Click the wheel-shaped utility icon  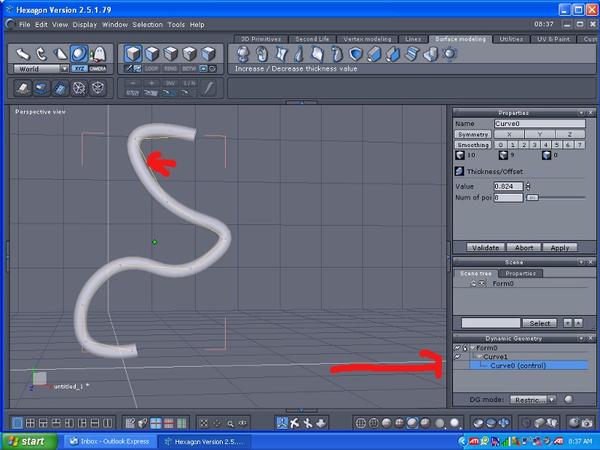pos(79,88)
